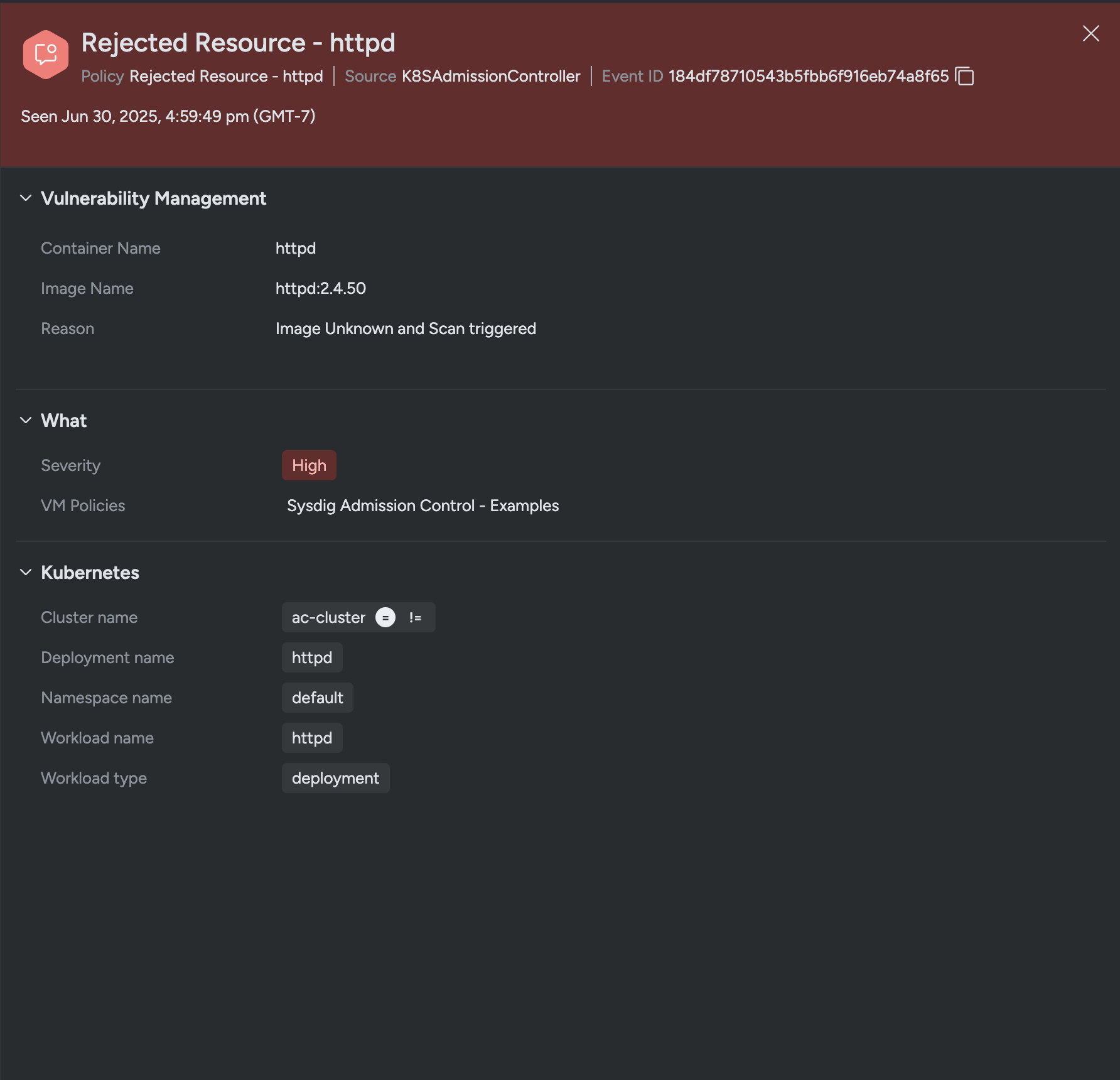The height and width of the screenshot is (1080, 1120).
Task: Click the deployment workload type chip
Action: coord(336,778)
